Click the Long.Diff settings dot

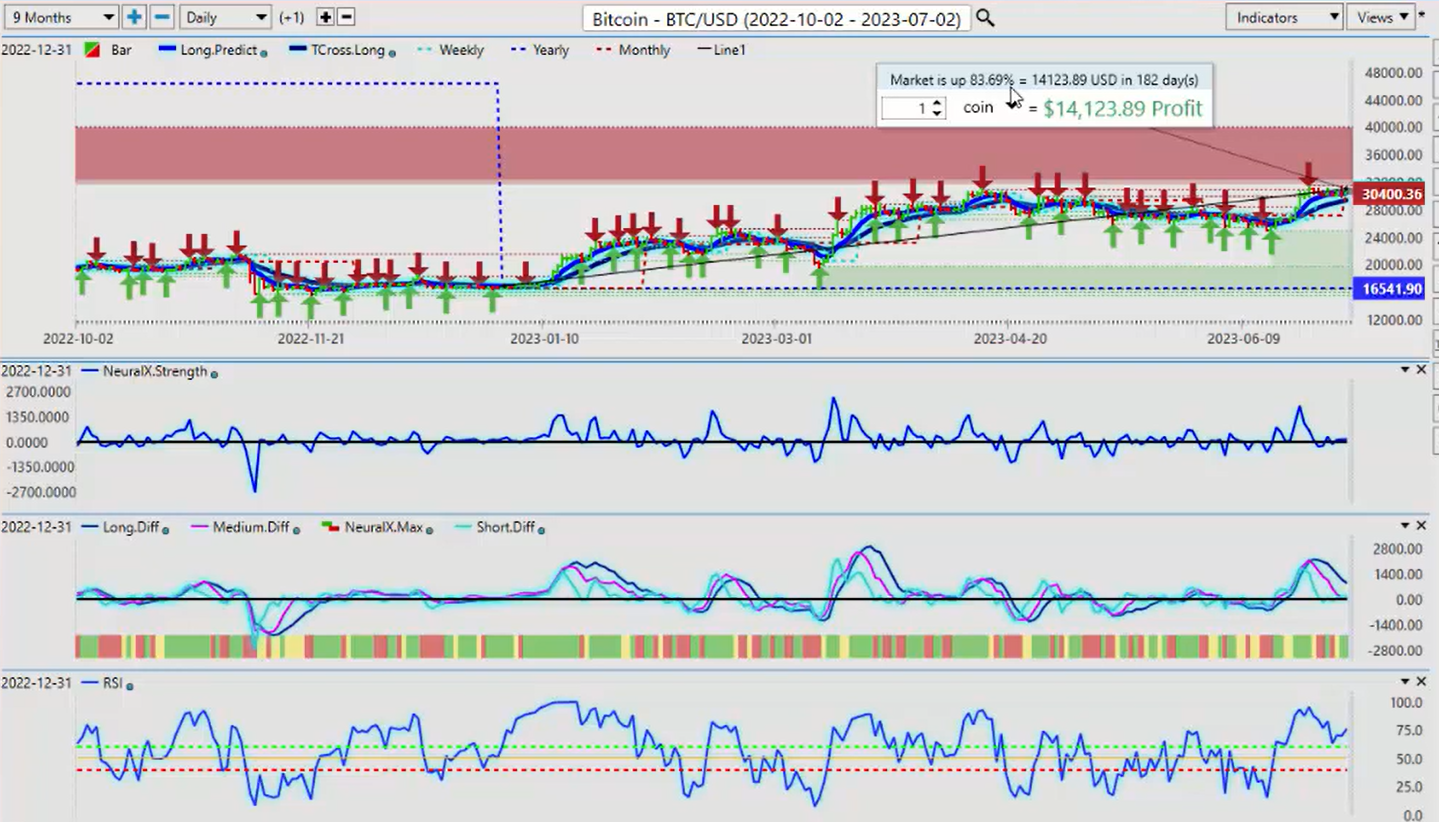(x=165, y=529)
